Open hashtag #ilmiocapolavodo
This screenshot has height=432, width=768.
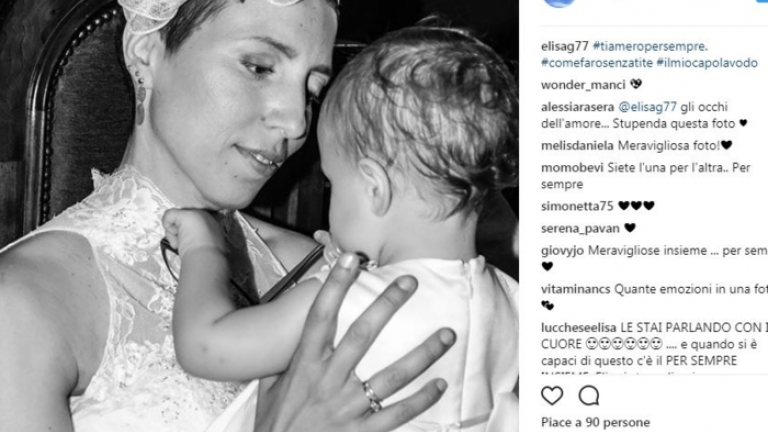coord(707,63)
